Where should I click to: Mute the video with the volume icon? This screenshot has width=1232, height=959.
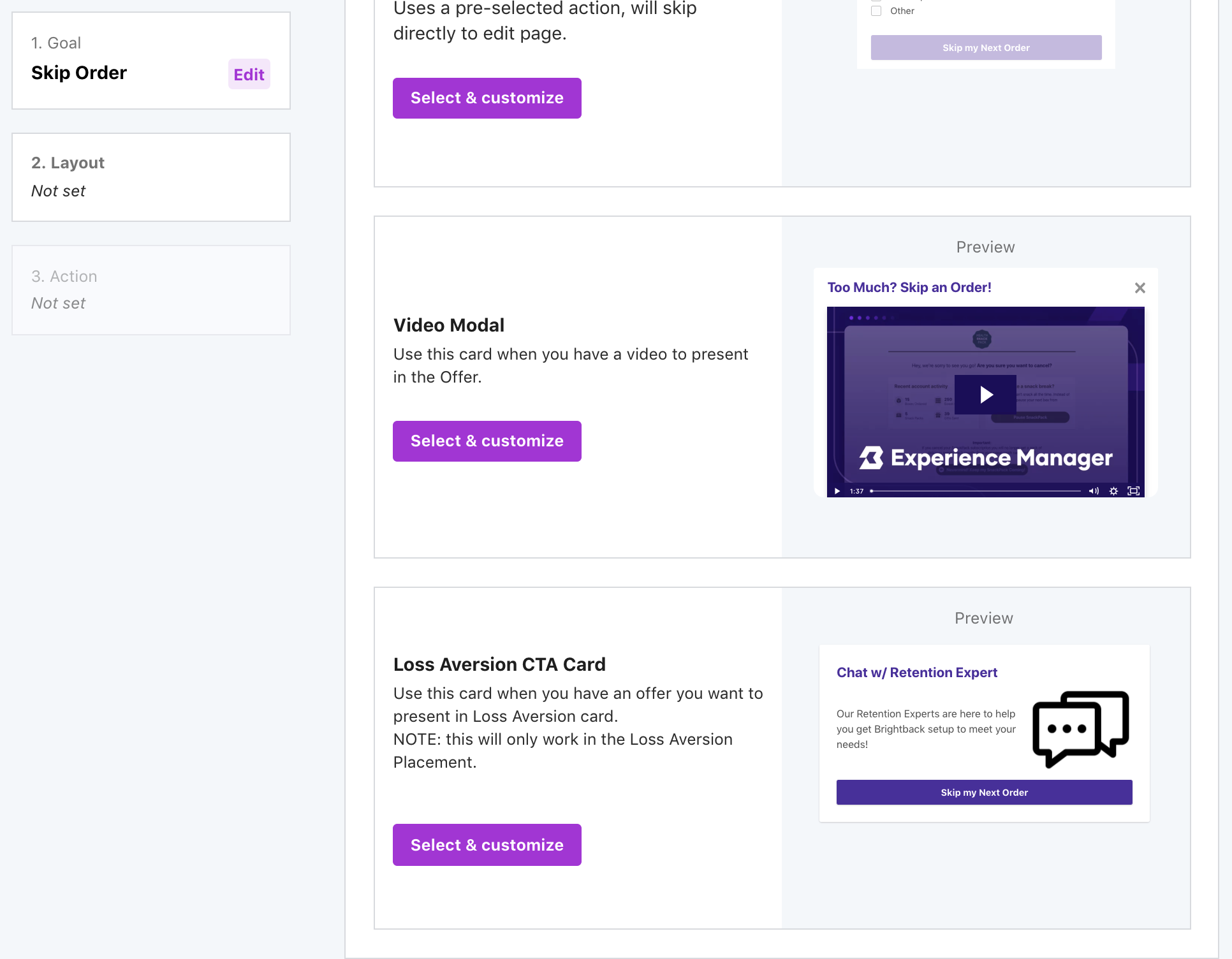(x=1094, y=491)
